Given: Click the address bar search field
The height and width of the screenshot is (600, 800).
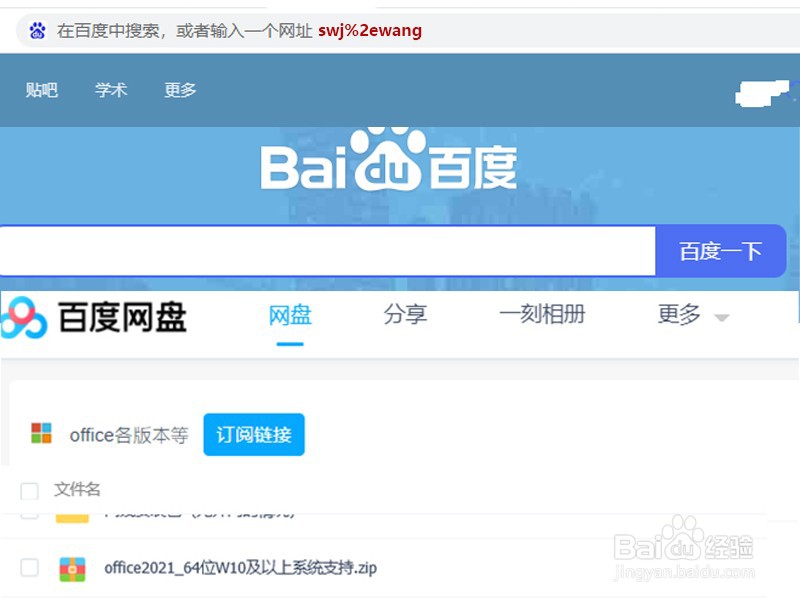Looking at the screenshot, I should point(408,31).
